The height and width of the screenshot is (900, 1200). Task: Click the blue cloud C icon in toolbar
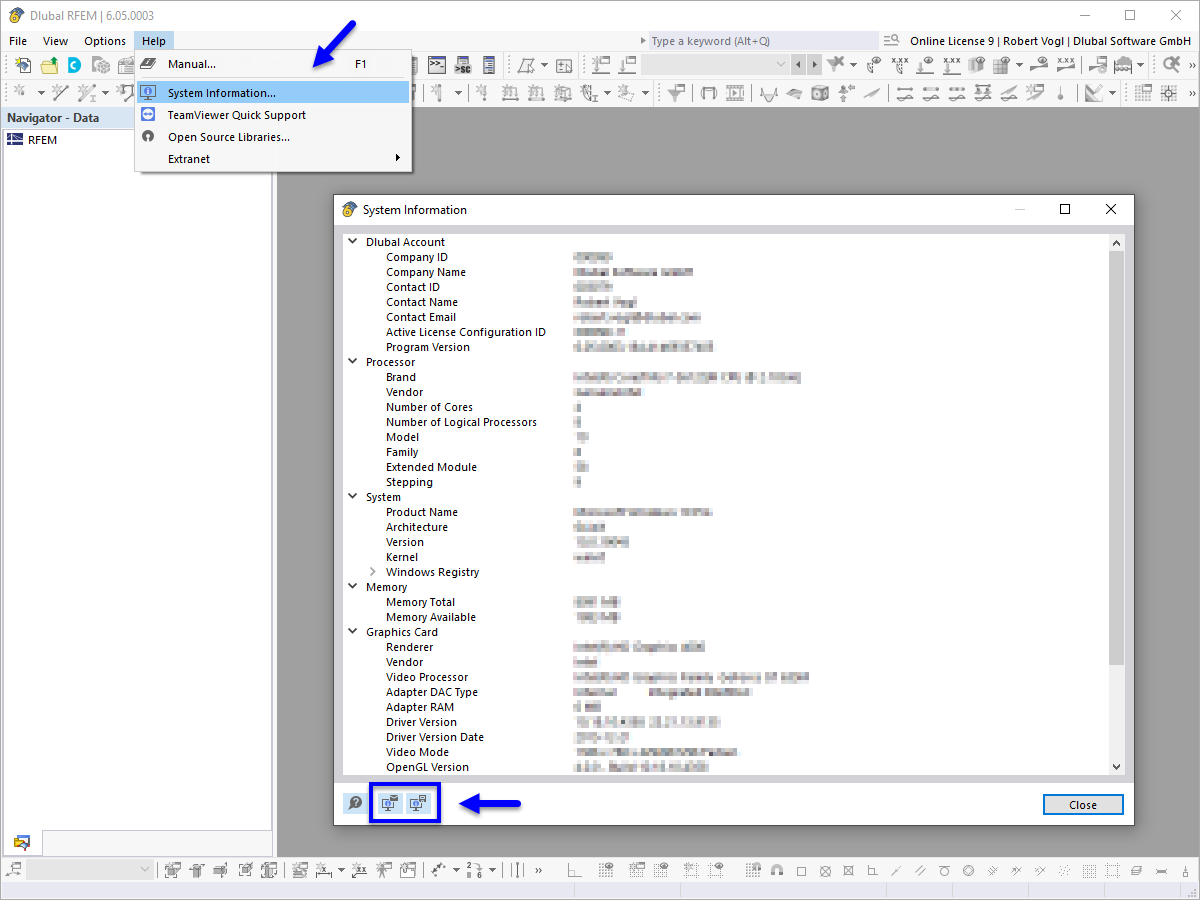coord(74,65)
